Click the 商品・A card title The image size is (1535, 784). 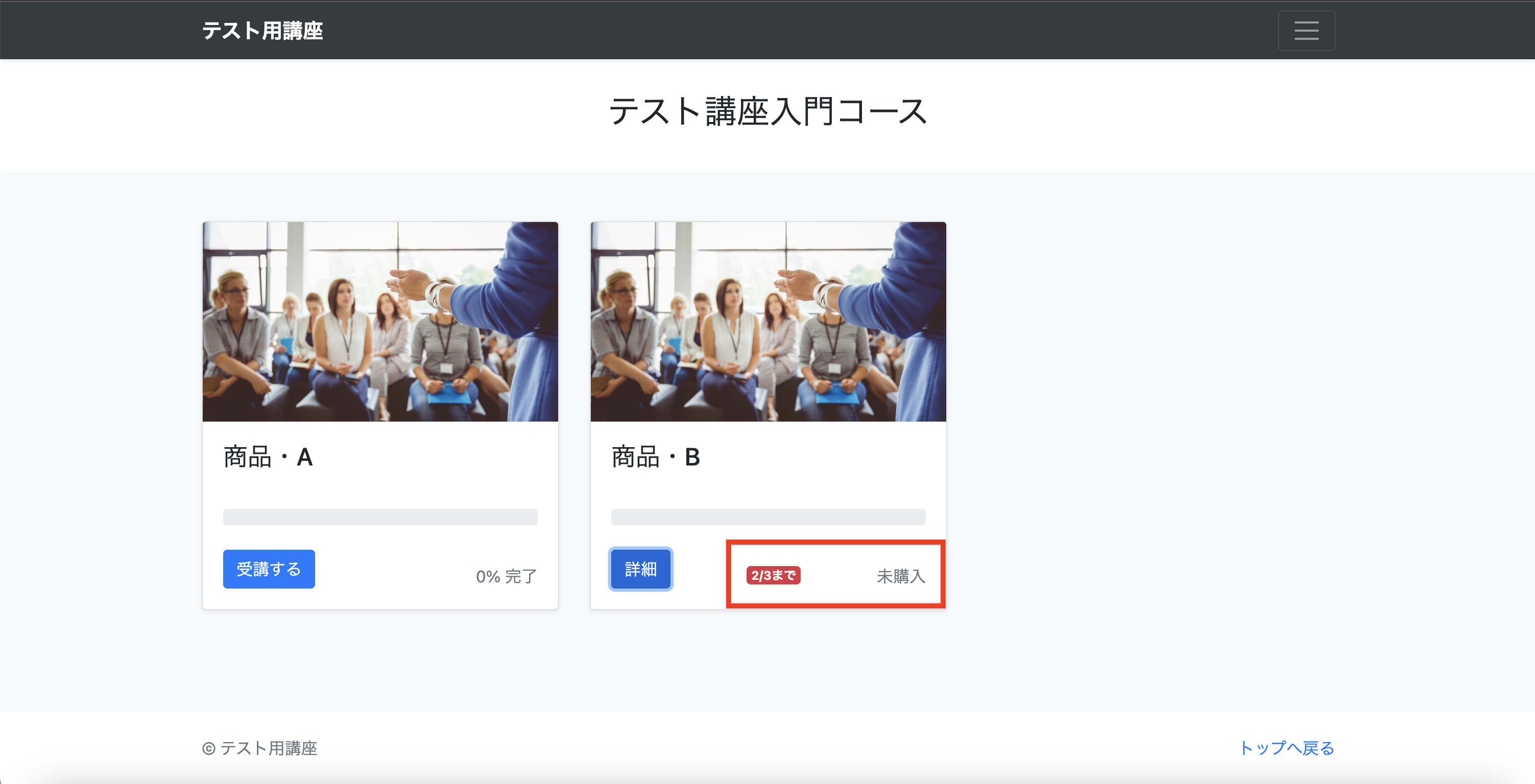point(268,457)
